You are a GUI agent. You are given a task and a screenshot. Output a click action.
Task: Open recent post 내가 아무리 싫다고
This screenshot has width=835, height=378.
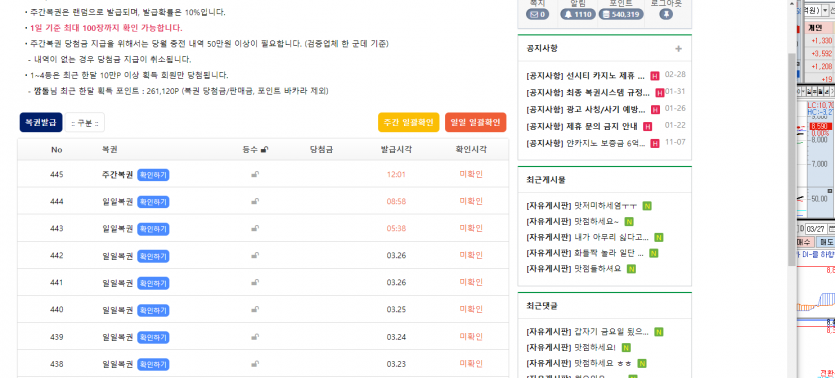point(587,237)
